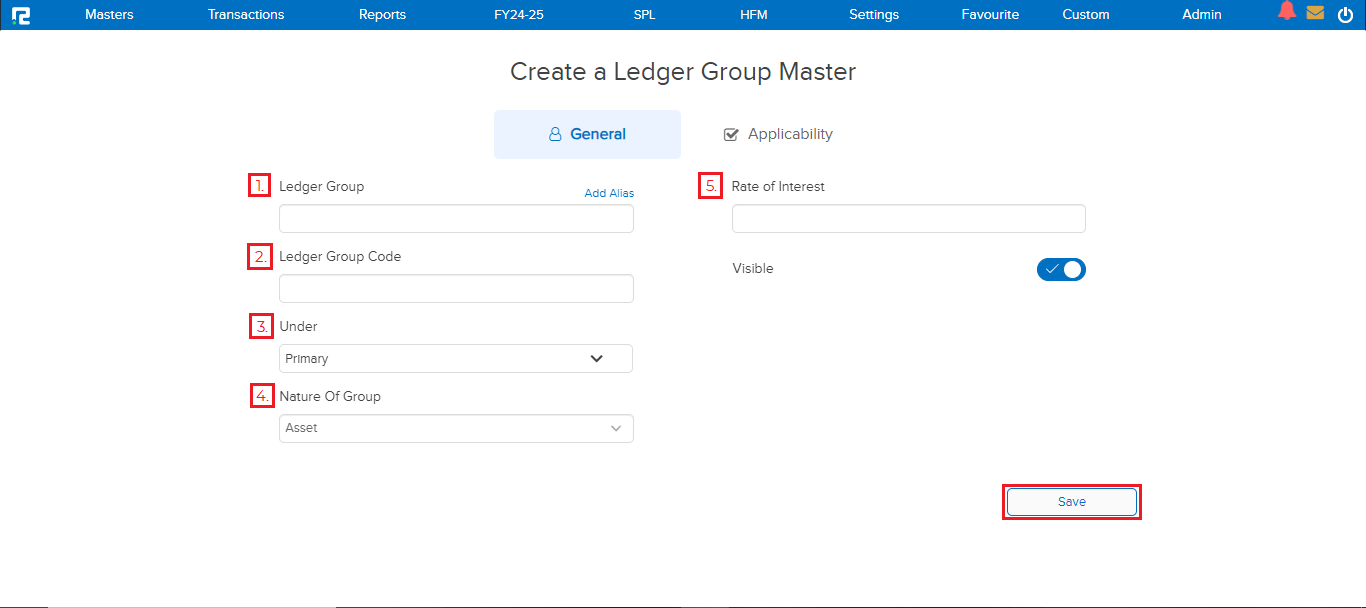Click the Rate of Interest field
This screenshot has width=1366, height=608.
click(908, 219)
